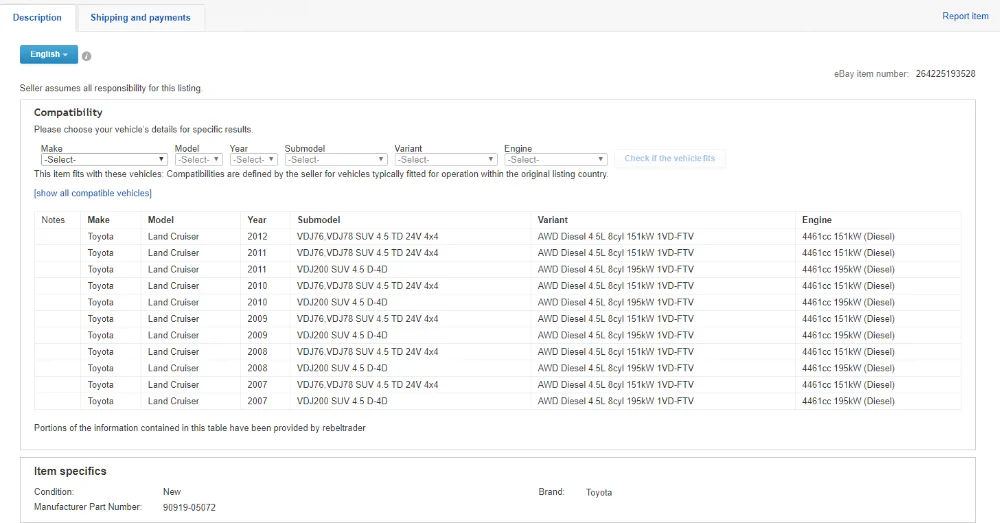Click year 2011 in the VDJ200 row
1000x523 pixels.
coord(257,270)
